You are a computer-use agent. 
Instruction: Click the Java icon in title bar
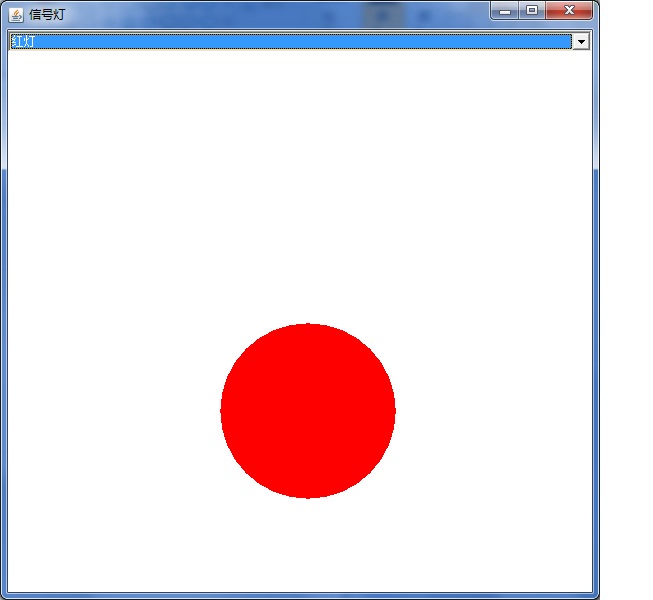tap(16, 15)
